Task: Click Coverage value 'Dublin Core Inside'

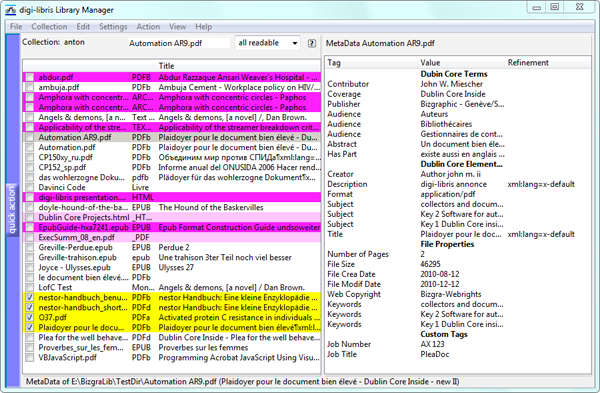Action: (453, 94)
